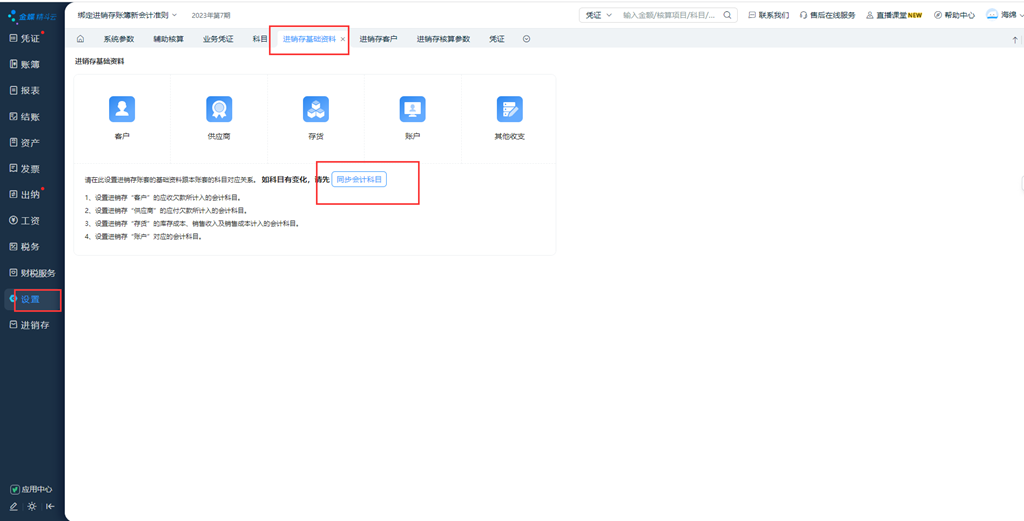Toggle the sun theme icon

pyautogui.click(x=32, y=506)
